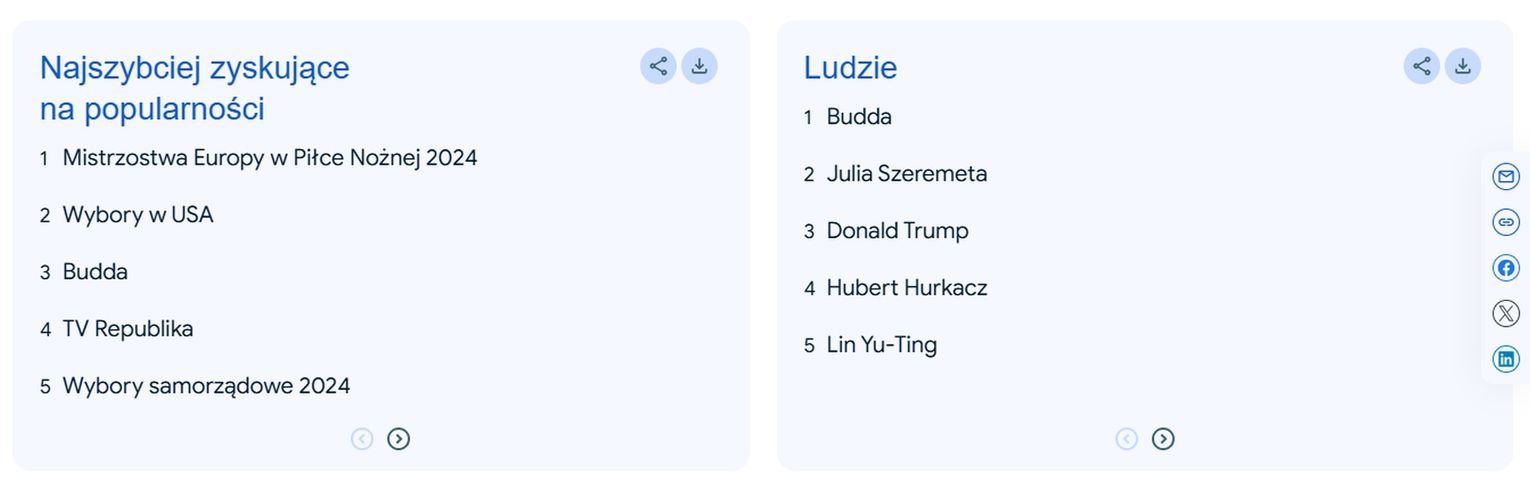Screen dimensions: 1530x498
Task: Go to next page of trending list
Action: click(x=399, y=439)
